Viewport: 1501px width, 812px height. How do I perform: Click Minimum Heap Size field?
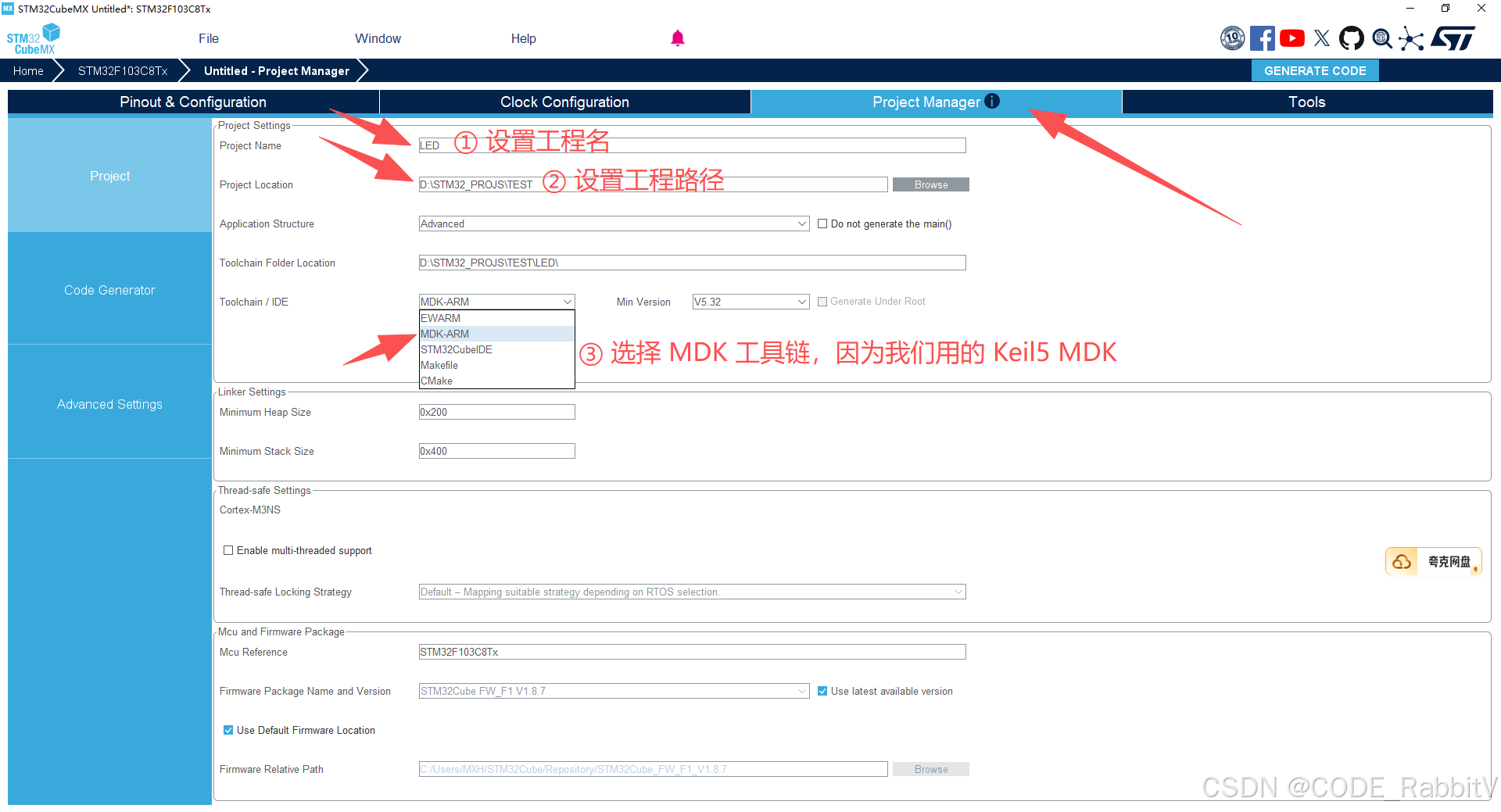pyautogui.click(x=496, y=412)
